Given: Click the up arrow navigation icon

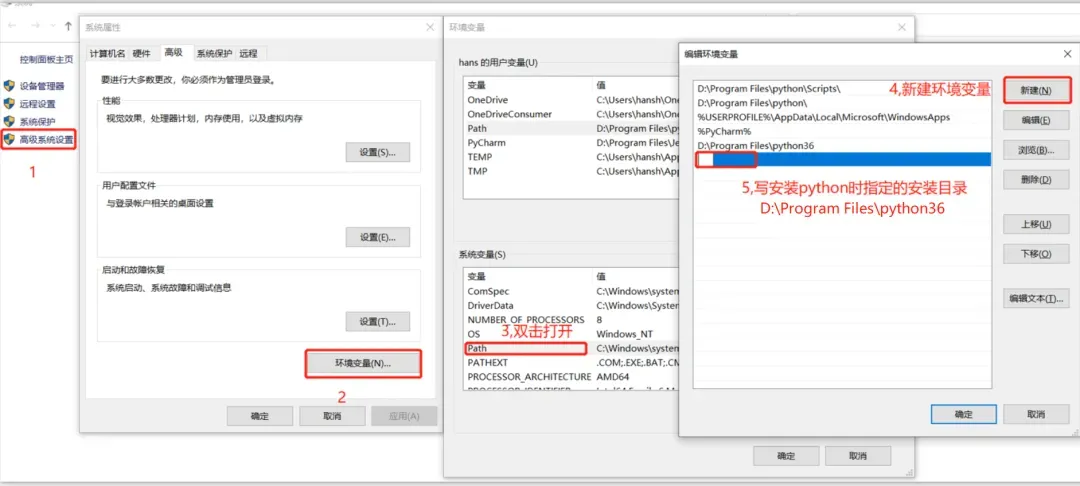Looking at the screenshot, I should [x=68, y=26].
